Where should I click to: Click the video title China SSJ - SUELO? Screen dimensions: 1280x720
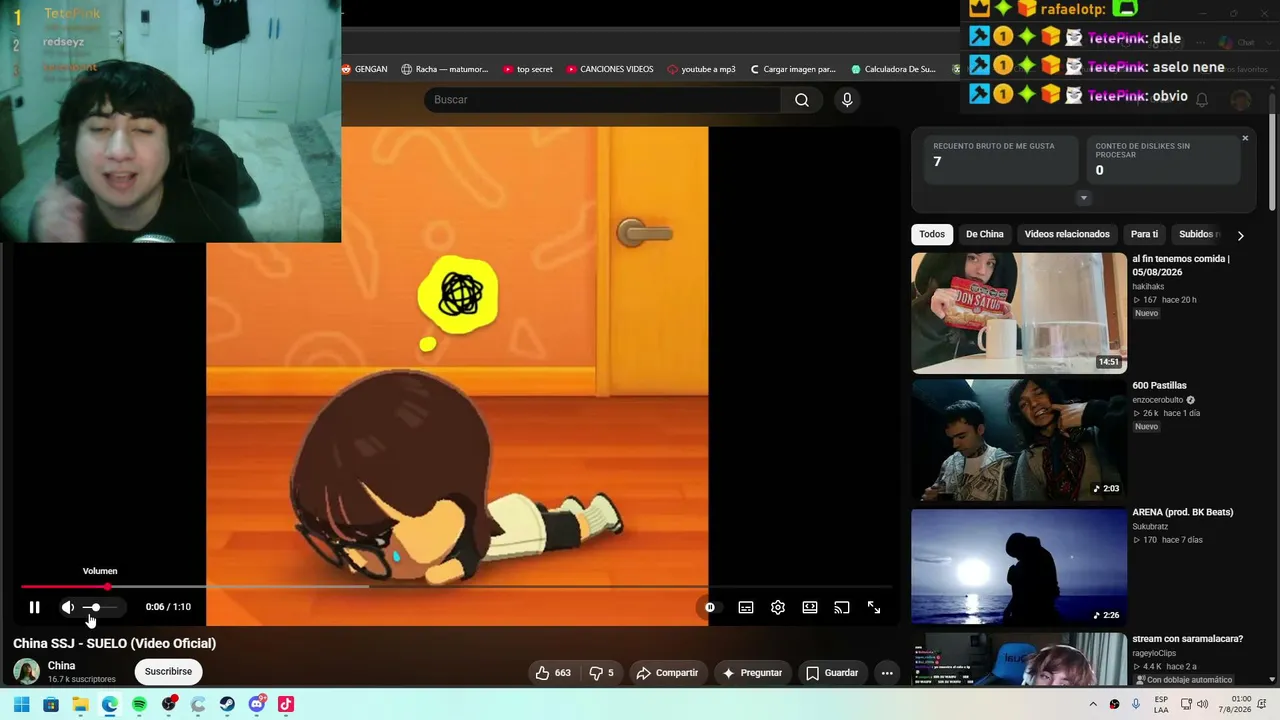point(115,643)
